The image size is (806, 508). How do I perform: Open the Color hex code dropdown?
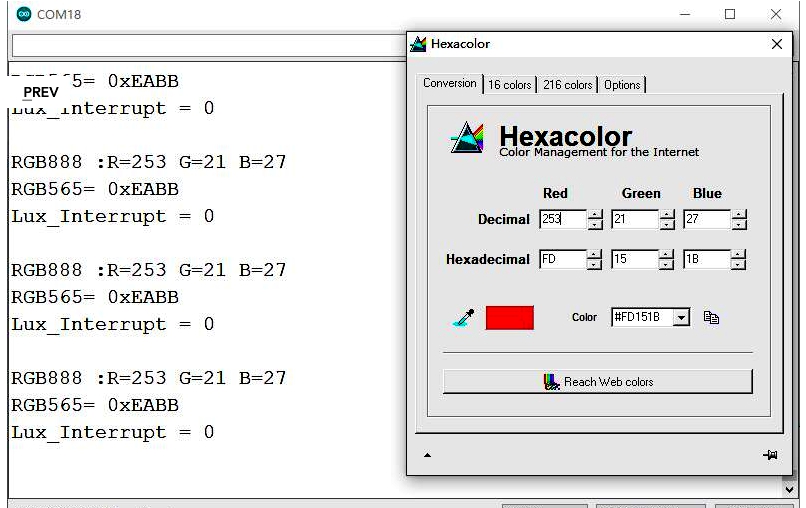pos(682,318)
